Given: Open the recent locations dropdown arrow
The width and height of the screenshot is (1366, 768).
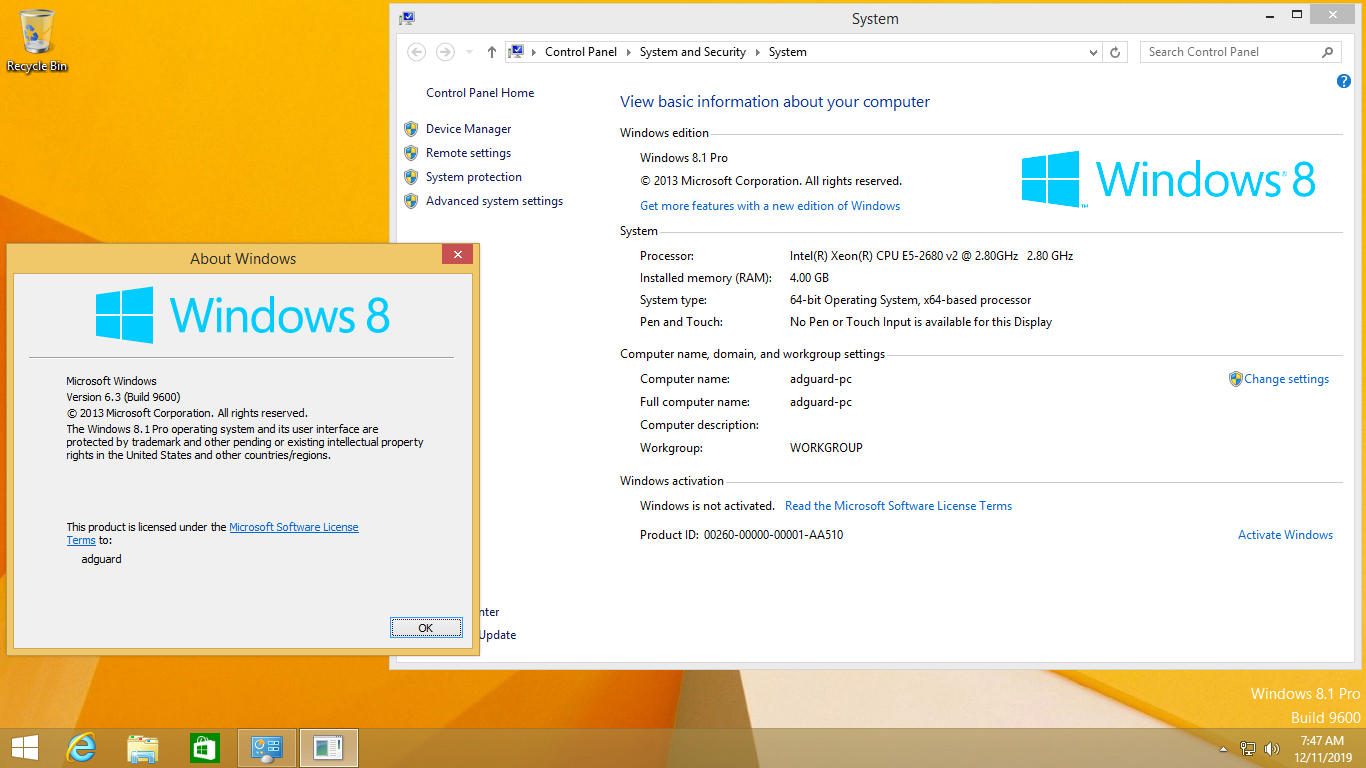Looking at the screenshot, I should (470, 52).
